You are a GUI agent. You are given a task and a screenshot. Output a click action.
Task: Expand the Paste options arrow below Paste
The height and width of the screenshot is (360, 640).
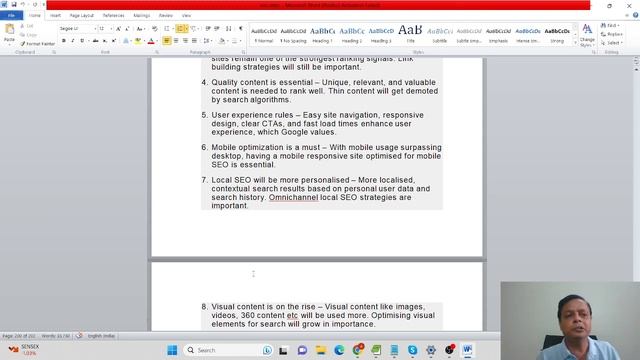coord(9,44)
